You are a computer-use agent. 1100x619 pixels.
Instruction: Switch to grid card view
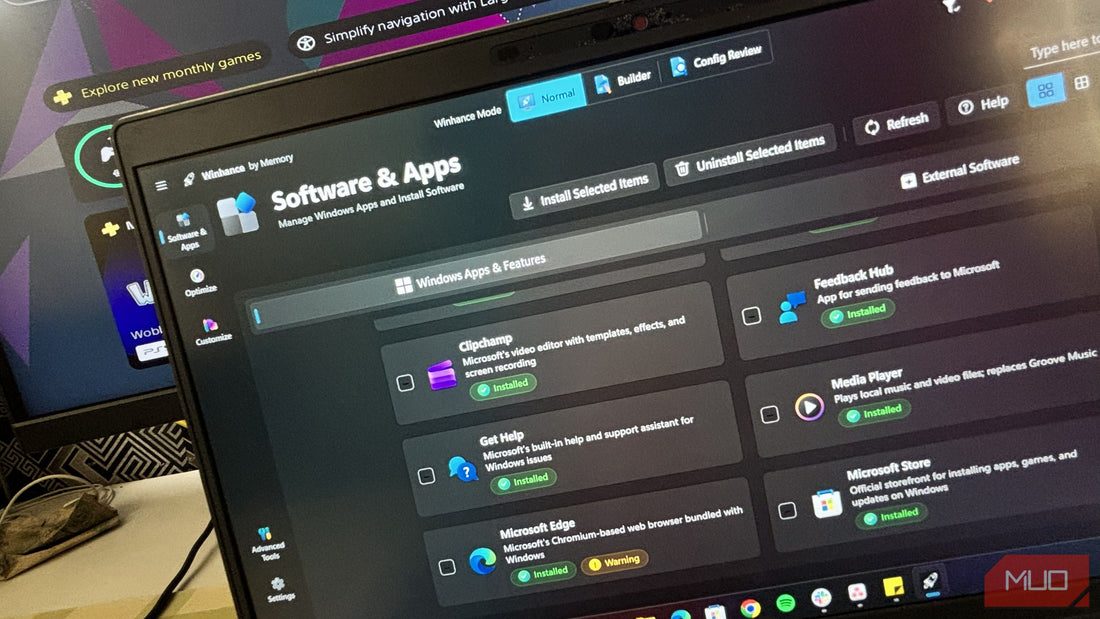pyautogui.click(x=1045, y=91)
